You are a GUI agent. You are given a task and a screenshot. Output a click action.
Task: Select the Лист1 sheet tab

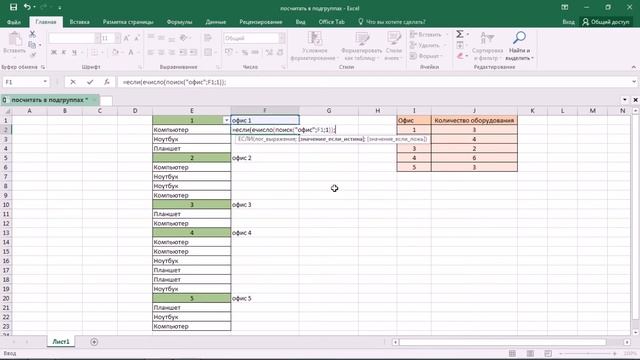(61, 342)
